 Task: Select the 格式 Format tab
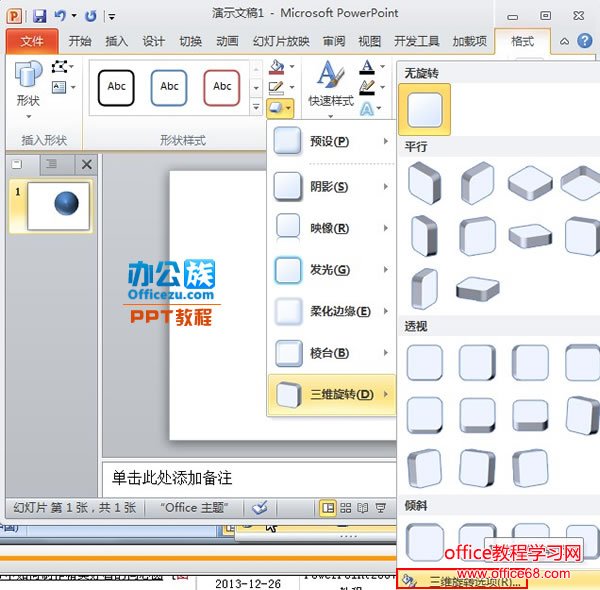pyautogui.click(x=522, y=41)
